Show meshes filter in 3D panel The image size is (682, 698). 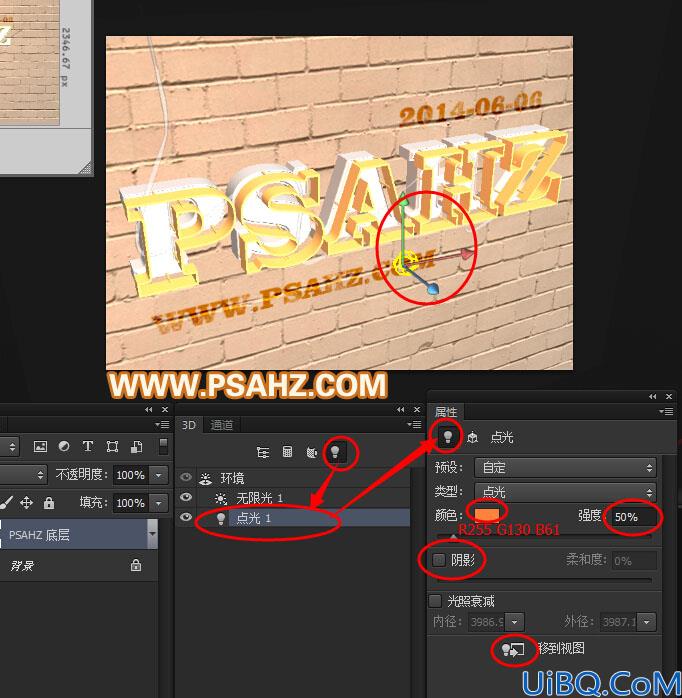click(x=288, y=452)
